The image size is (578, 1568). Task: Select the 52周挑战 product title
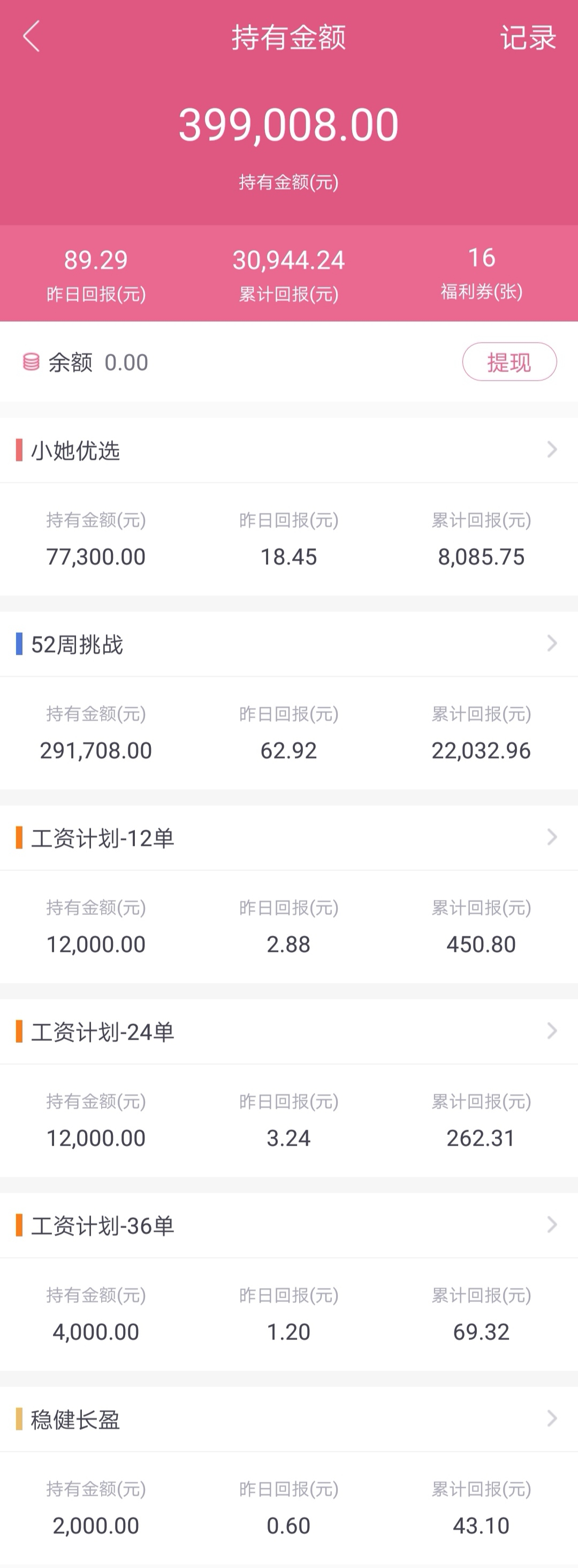point(77,644)
